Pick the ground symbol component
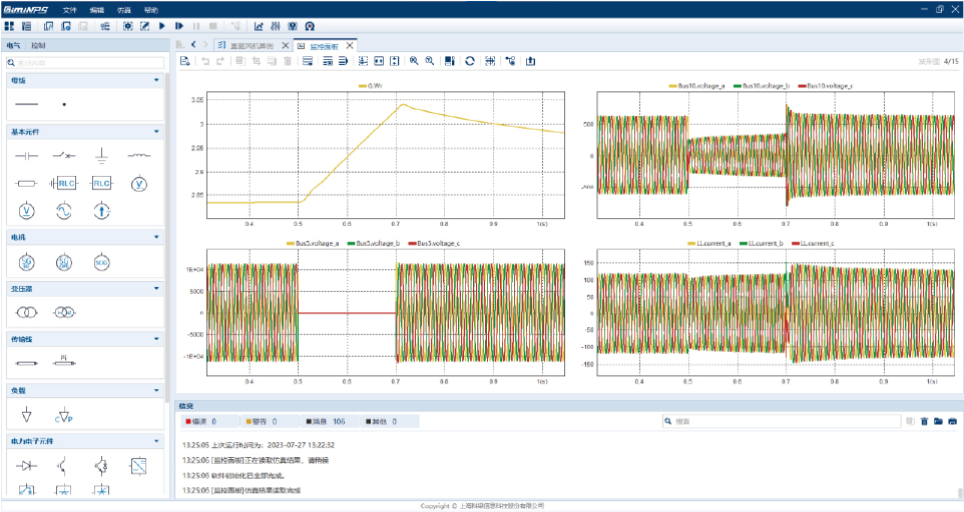The image size is (964, 512). pyautogui.click(x=101, y=156)
